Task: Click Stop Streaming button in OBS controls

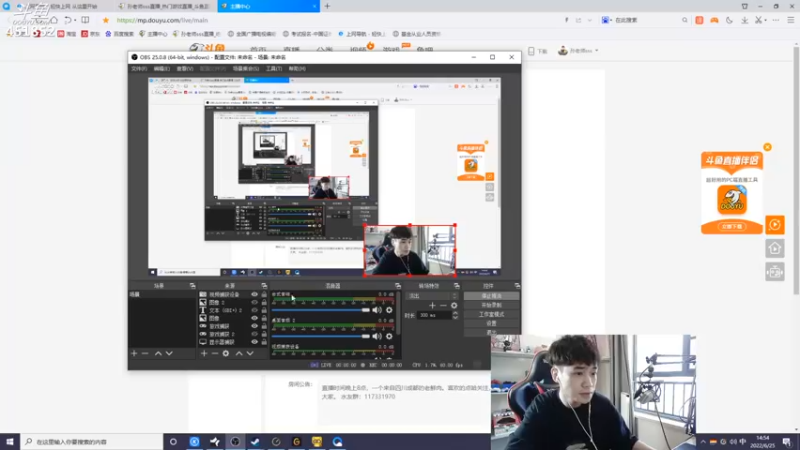Action: pos(491,296)
